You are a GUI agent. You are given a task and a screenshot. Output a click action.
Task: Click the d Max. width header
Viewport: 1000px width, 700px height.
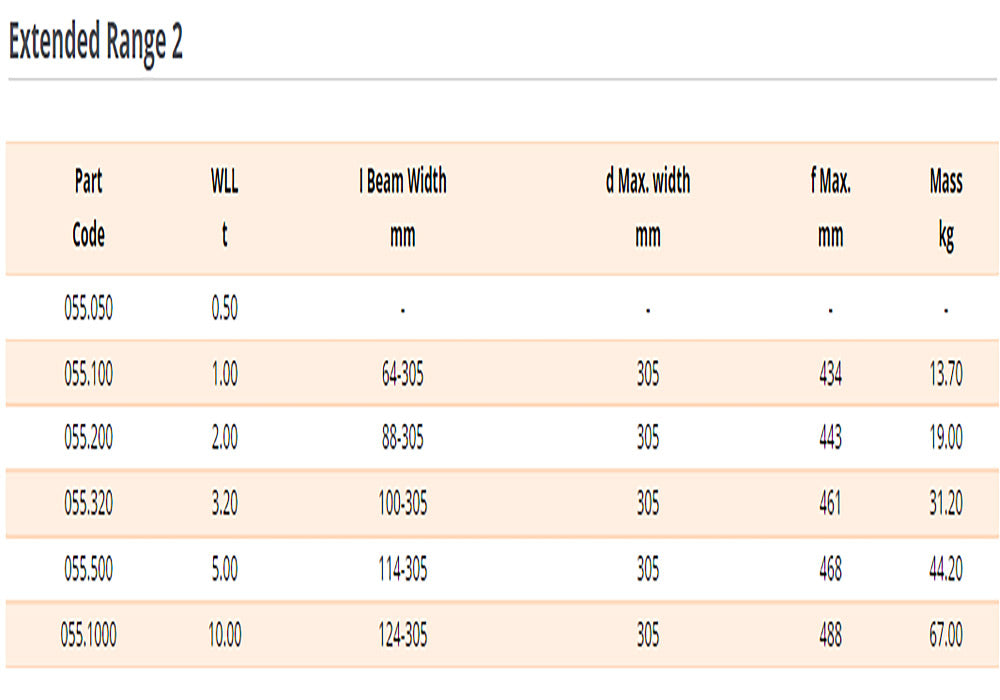648,208
